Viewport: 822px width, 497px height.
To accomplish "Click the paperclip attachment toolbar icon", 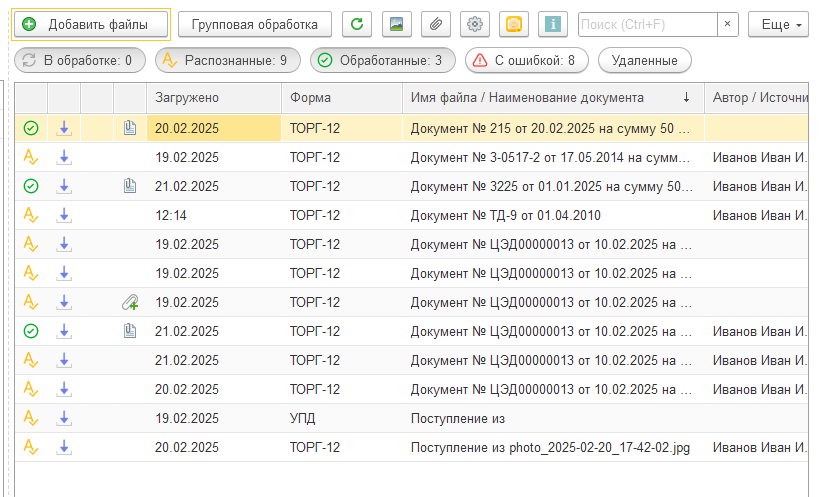I will click(435, 24).
